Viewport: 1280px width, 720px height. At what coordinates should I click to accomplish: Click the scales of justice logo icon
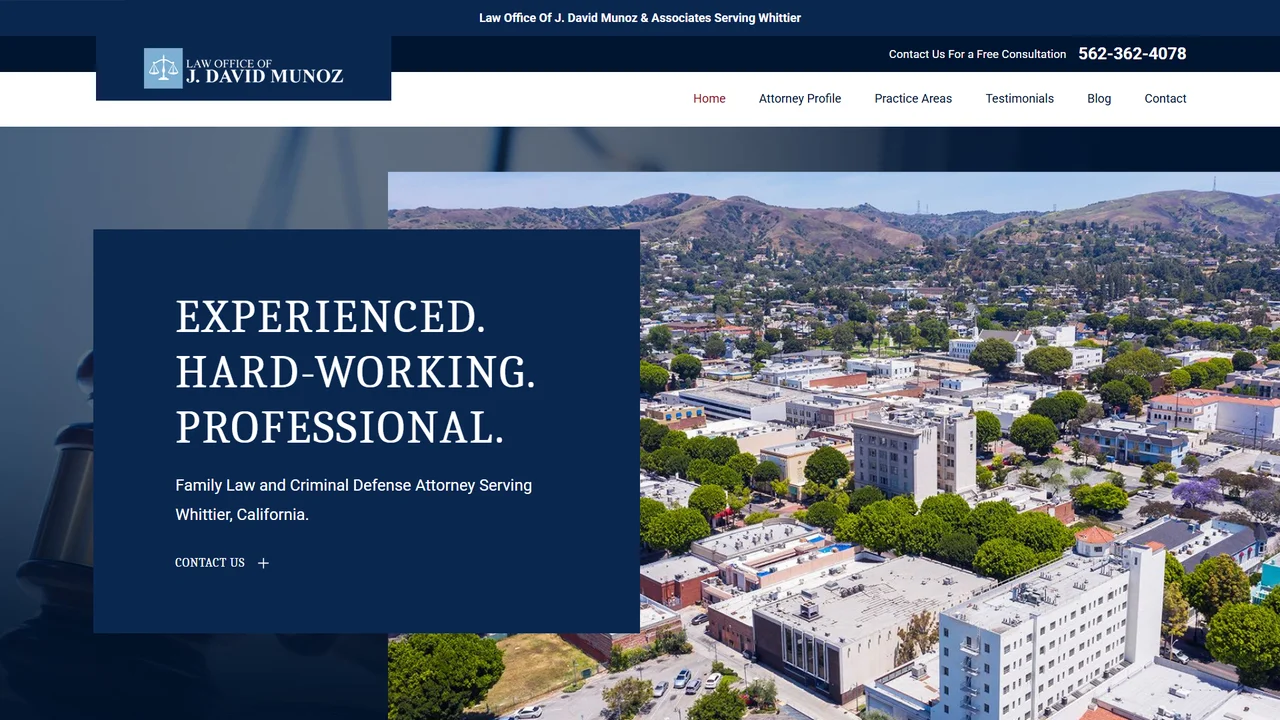pos(163,68)
